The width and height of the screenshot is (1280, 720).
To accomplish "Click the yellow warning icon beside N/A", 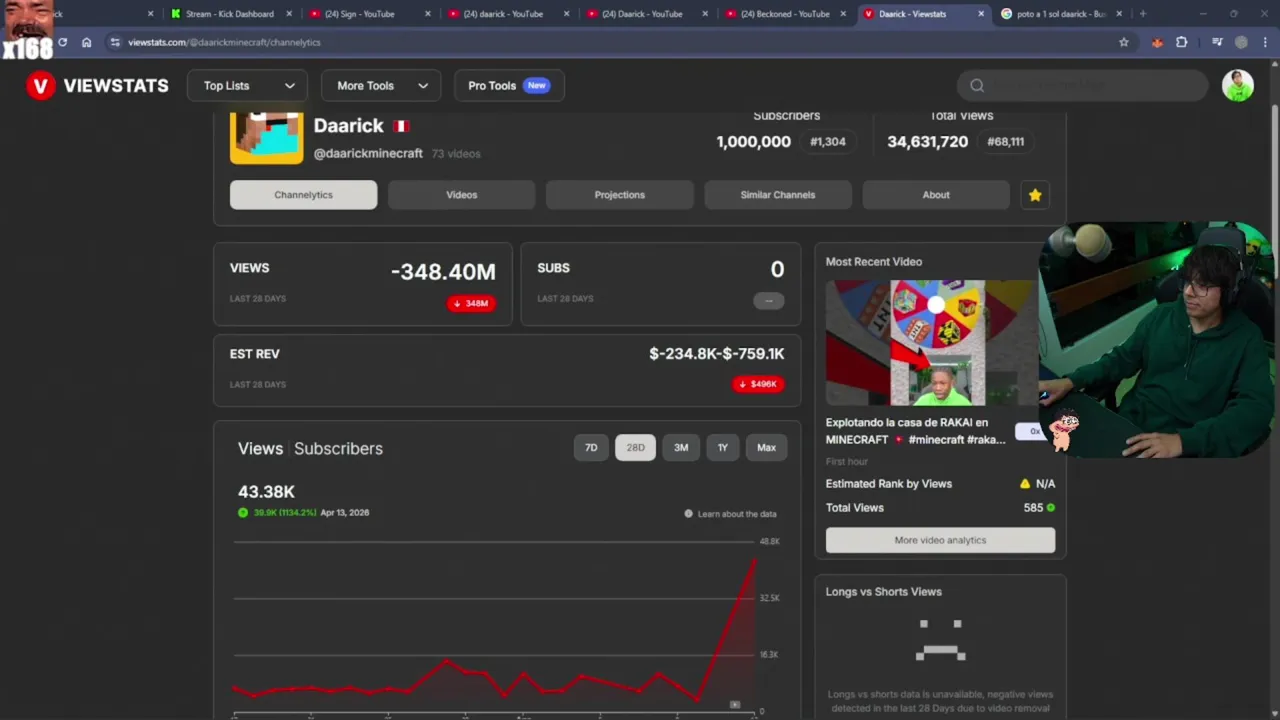I will click(x=1024, y=484).
